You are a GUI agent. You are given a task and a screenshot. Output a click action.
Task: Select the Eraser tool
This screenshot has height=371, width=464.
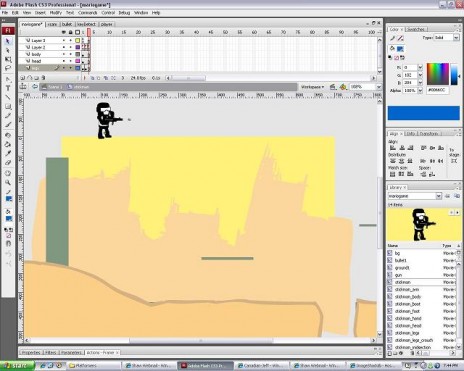pos(8,163)
